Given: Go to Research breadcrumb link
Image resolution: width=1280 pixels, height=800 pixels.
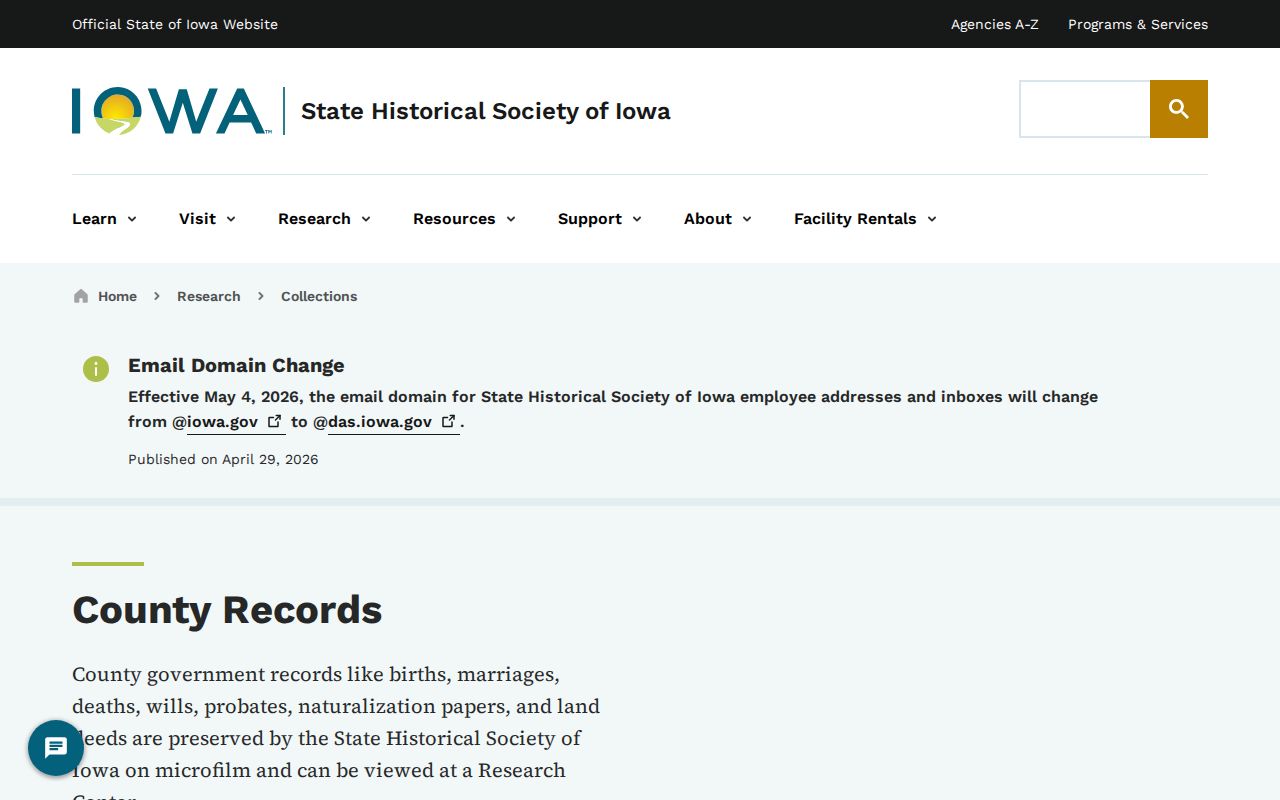Looking at the screenshot, I should tap(208, 296).
